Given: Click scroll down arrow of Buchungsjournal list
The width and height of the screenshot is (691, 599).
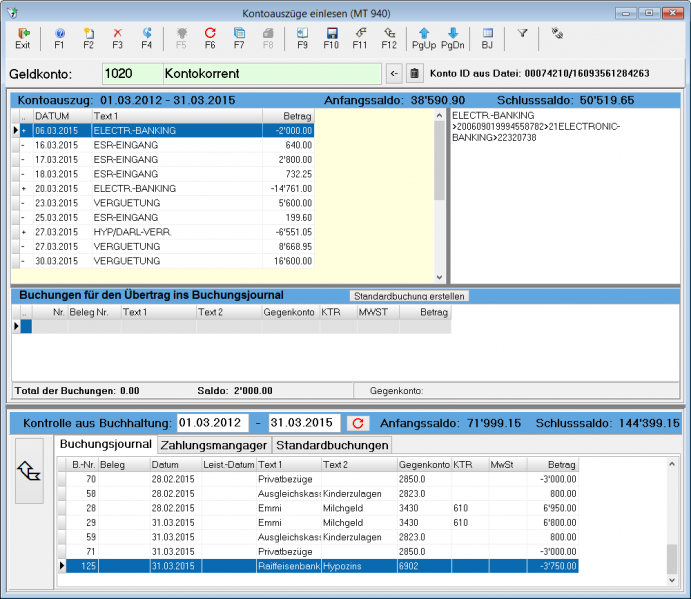Looking at the screenshot, I should click(672, 580).
